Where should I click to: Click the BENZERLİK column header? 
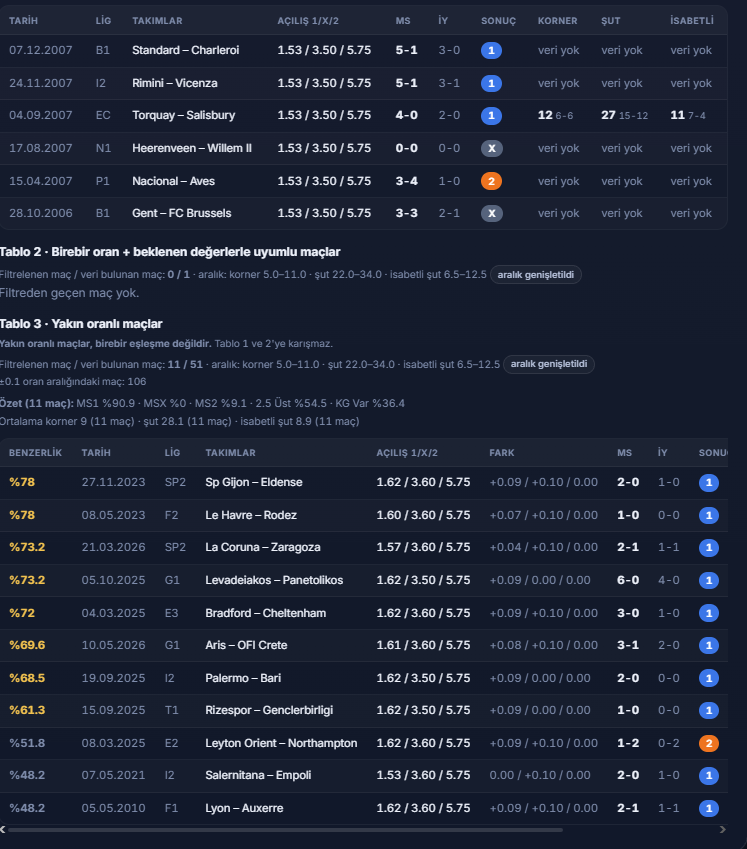click(35, 453)
